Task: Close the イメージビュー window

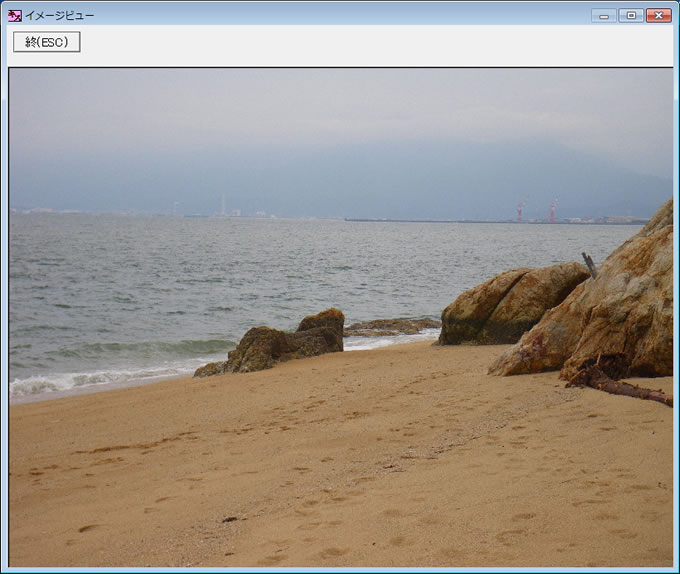Action: coord(659,15)
